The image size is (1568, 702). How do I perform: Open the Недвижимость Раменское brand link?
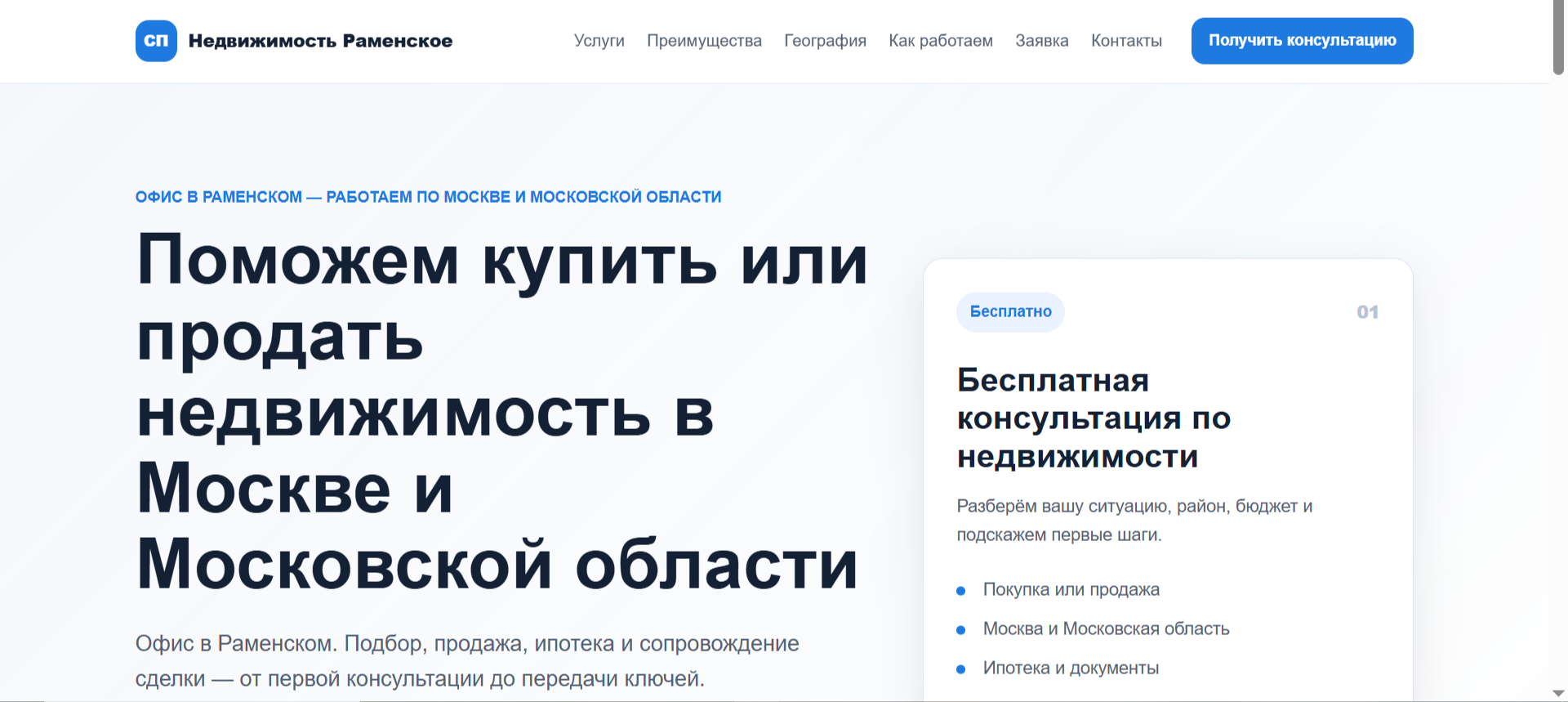[294, 41]
